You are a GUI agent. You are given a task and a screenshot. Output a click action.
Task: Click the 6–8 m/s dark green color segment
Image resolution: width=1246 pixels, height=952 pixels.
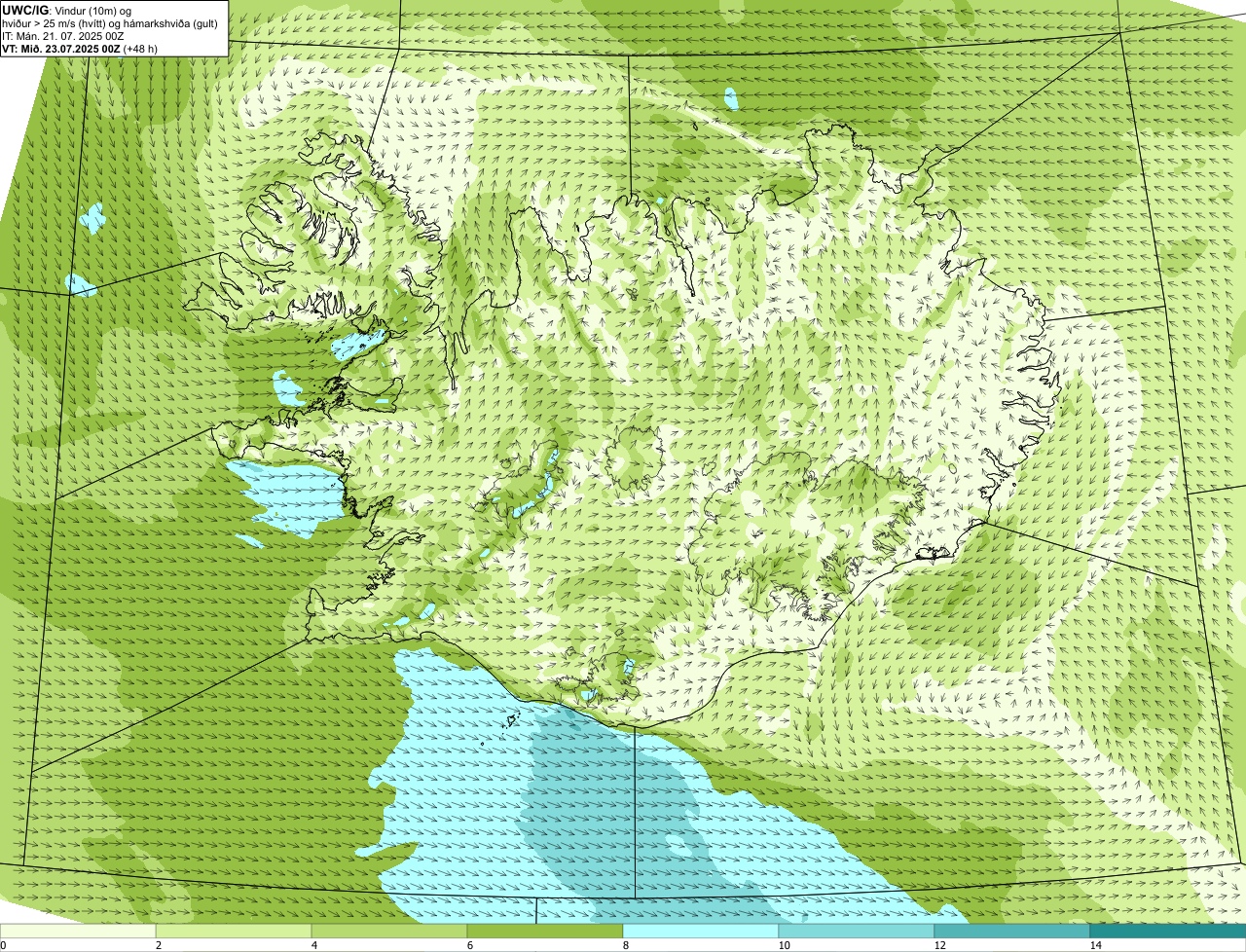pos(545,931)
